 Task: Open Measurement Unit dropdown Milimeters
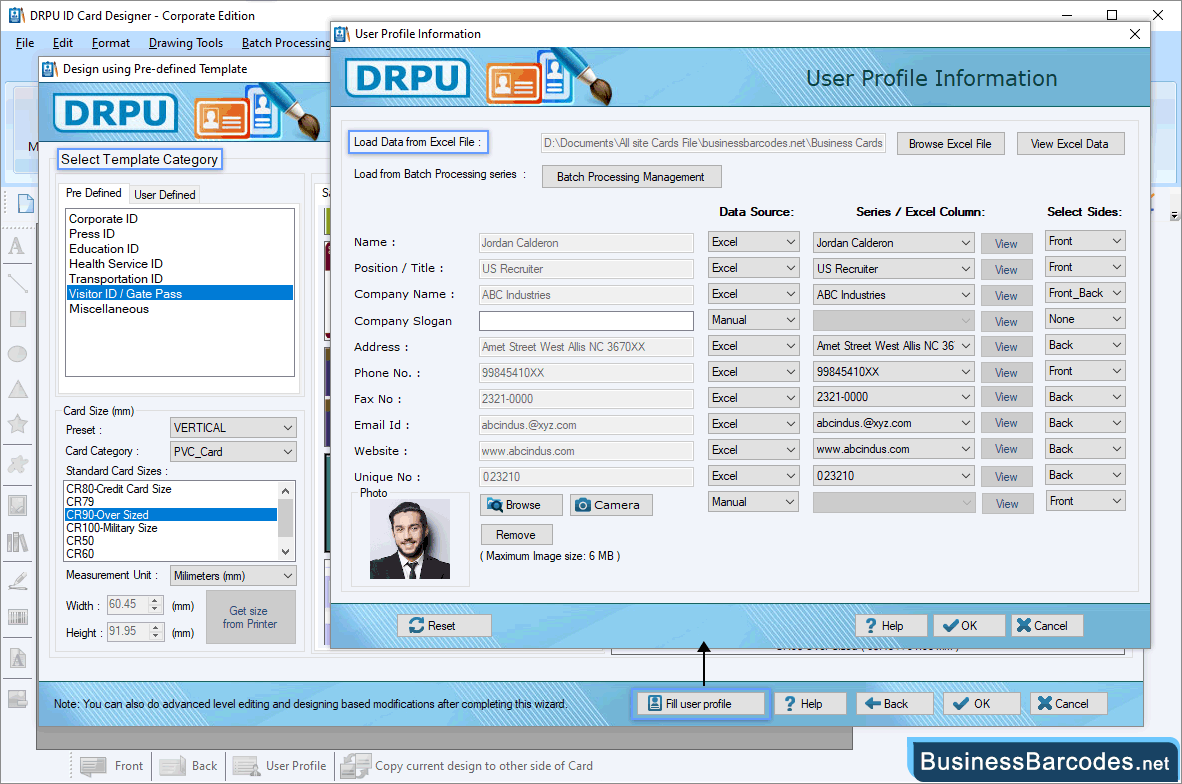point(233,576)
